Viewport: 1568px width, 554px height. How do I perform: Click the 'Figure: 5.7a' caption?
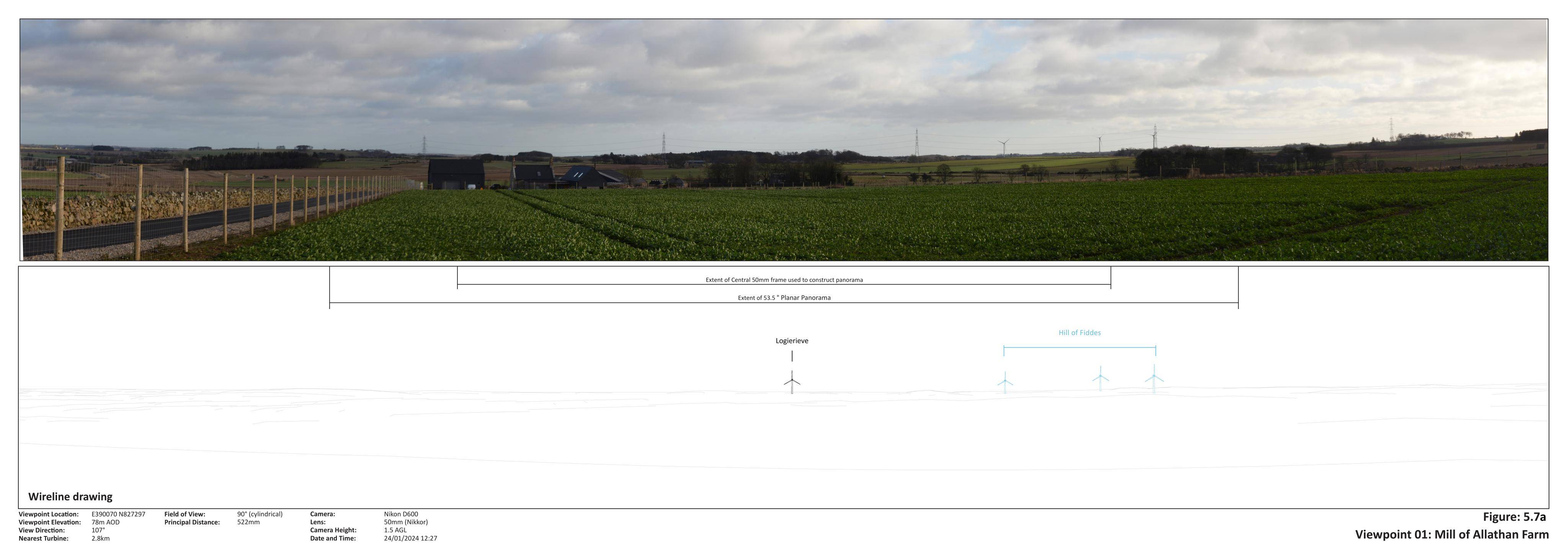[1514, 518]
